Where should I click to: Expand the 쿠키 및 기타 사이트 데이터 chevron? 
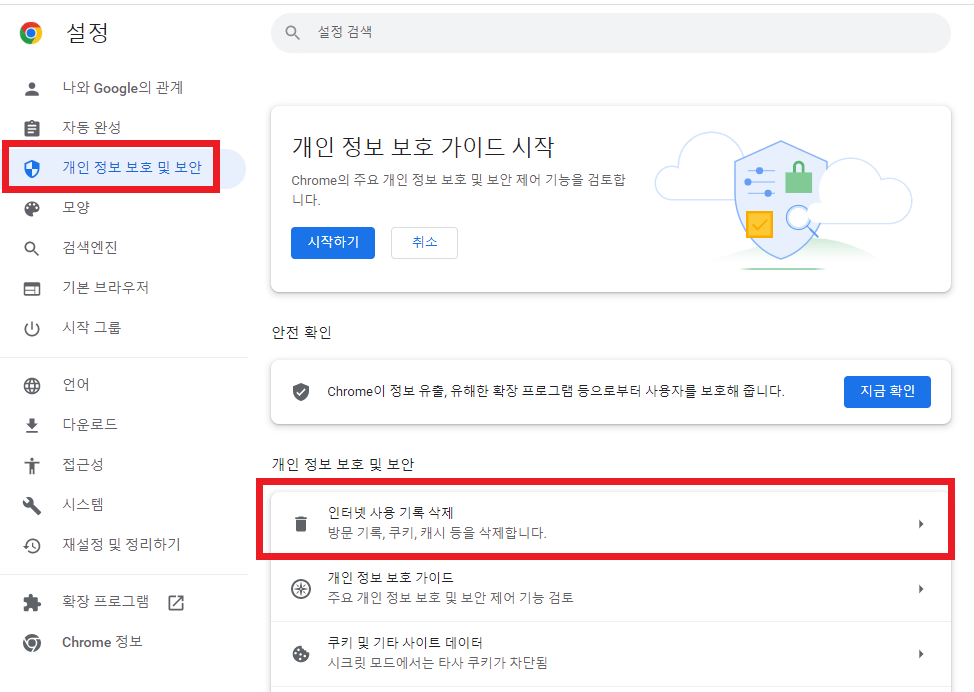click(921, 655)
